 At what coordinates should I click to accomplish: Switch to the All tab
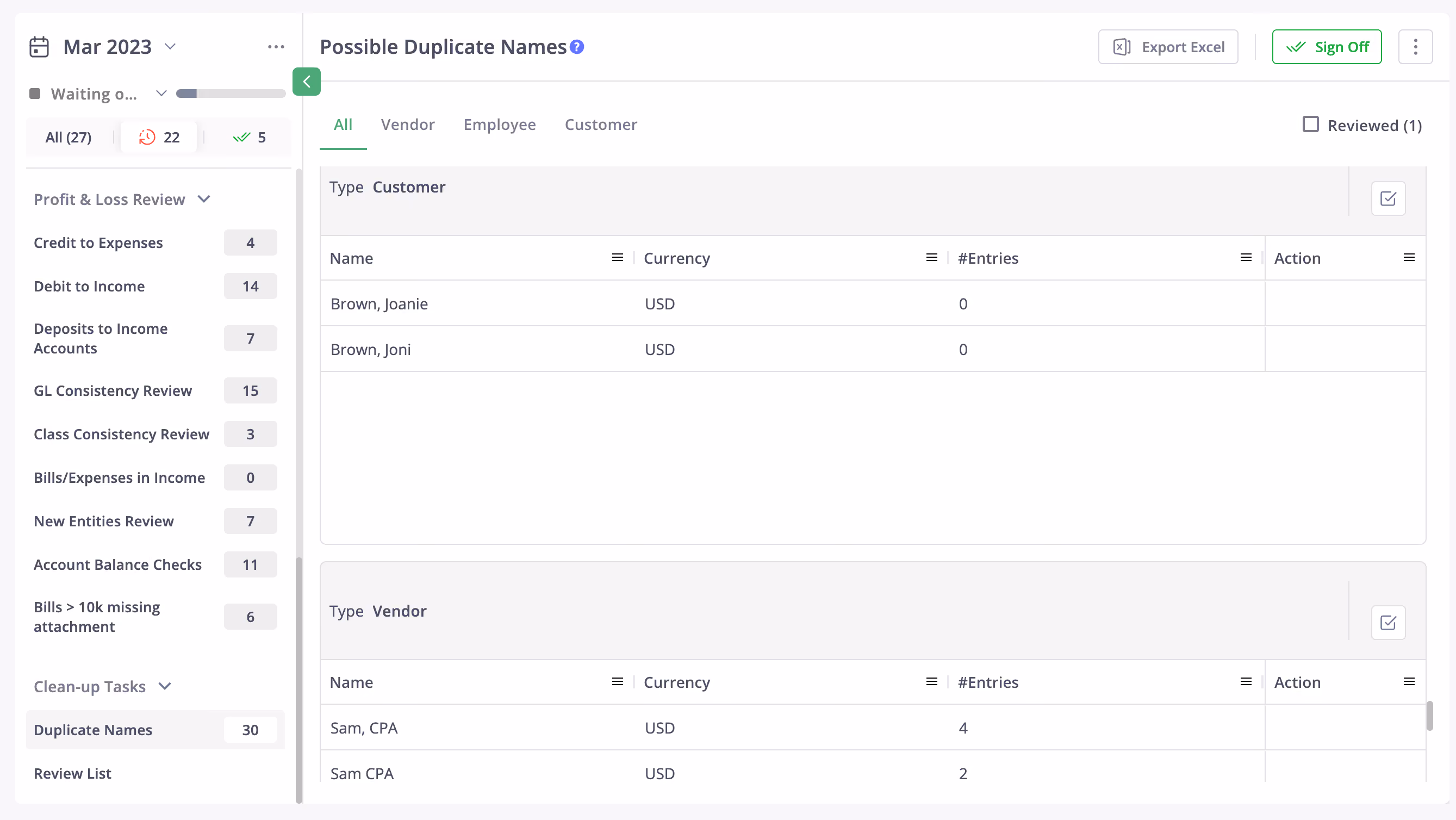tap(343, 125)
